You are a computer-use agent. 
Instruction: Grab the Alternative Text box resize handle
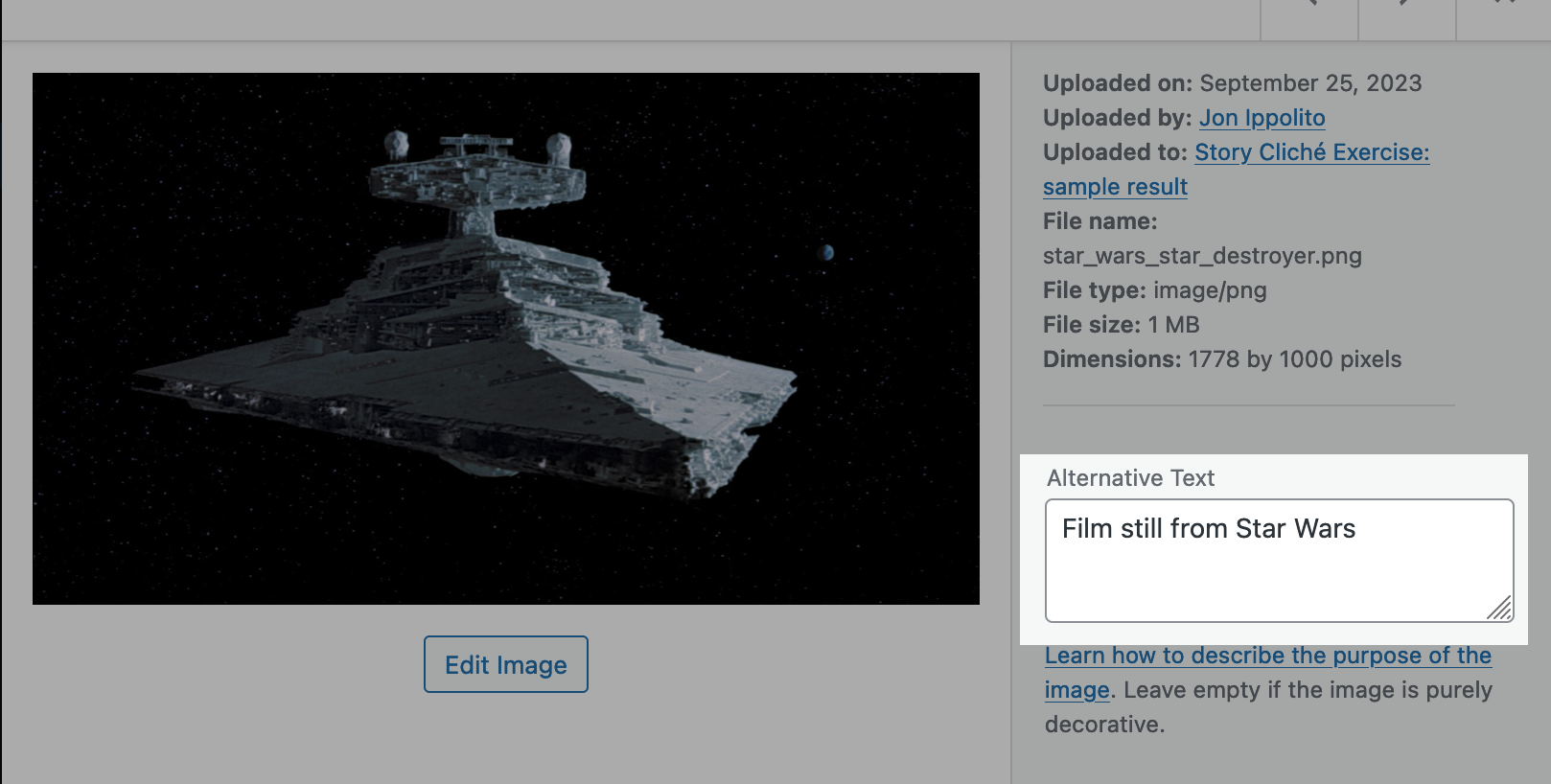click(1500, 608)
